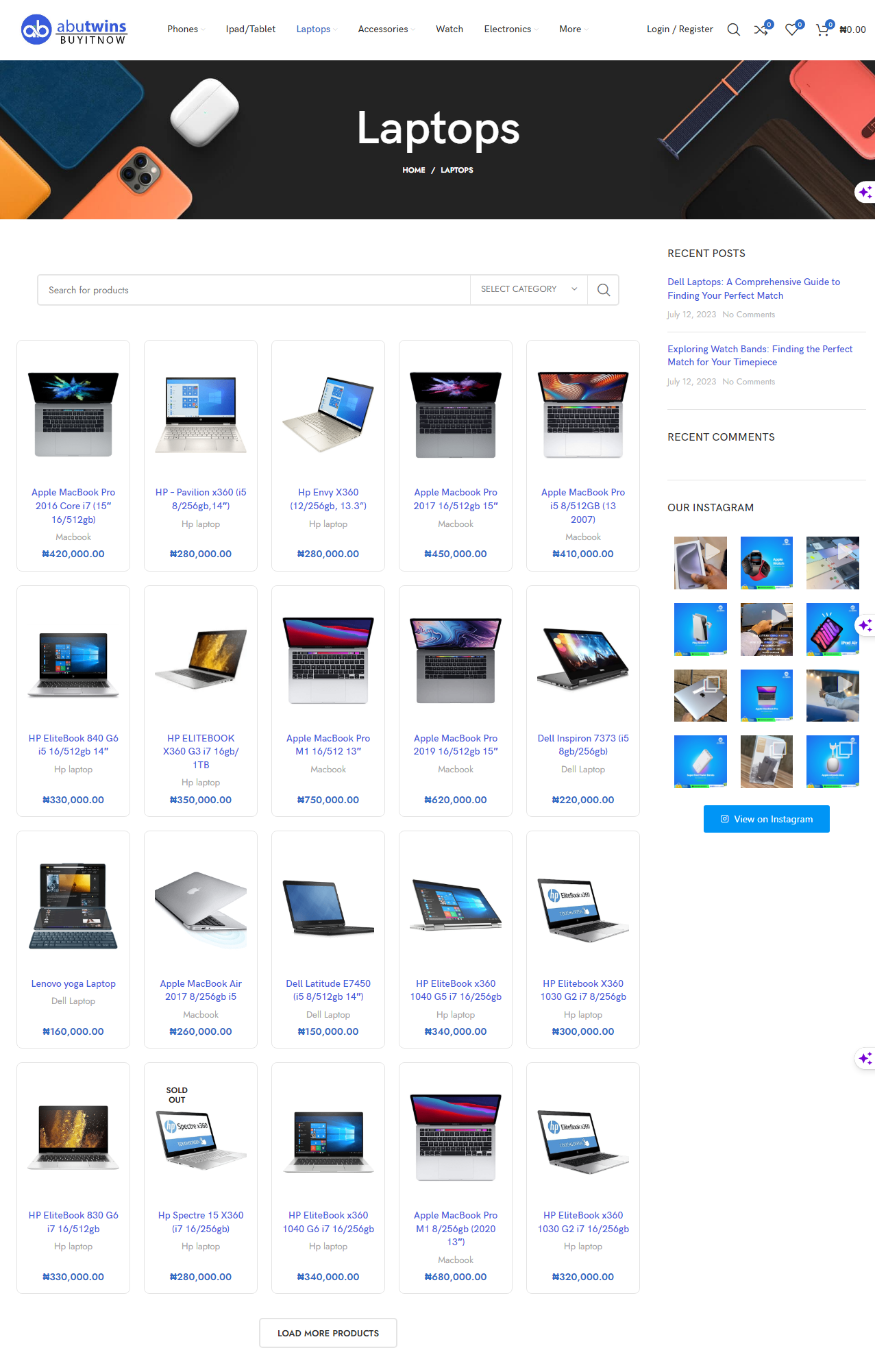Click sparkle assistant icon on hero banner
This screenshot has height=1372, width=875.
[865, 192]
